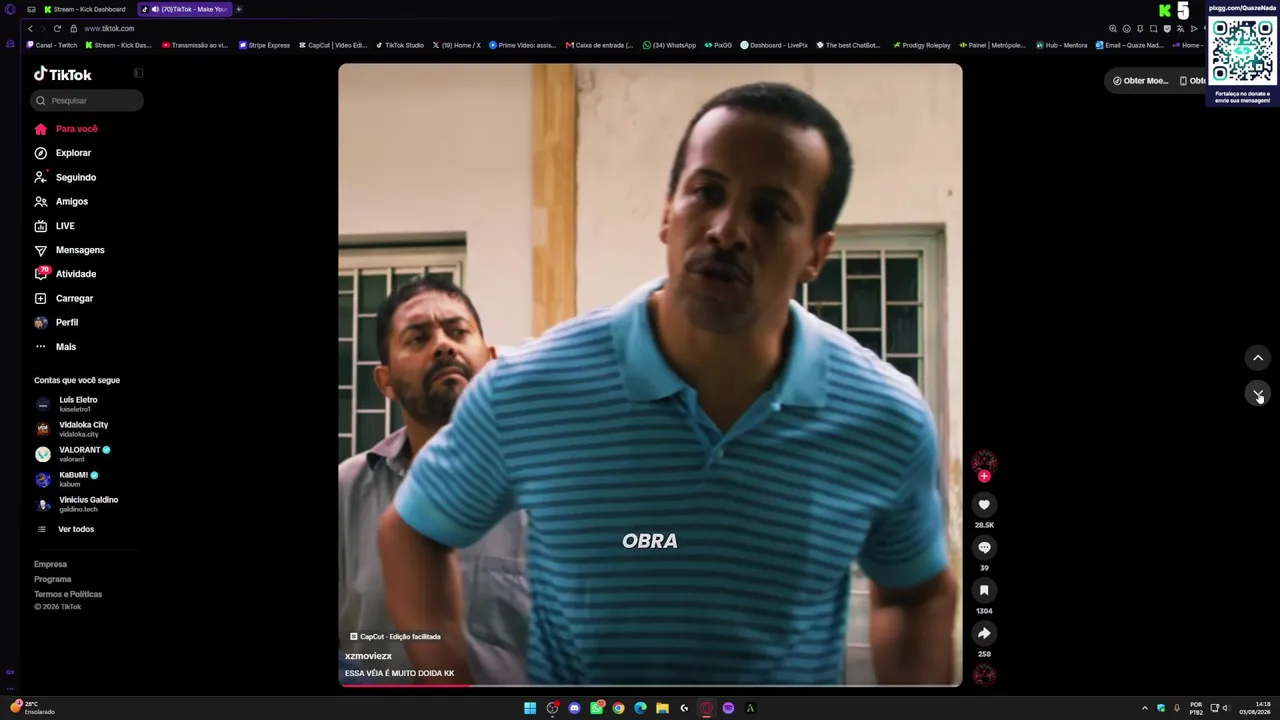This screenshot has width=1280, height=720.
Task: Like the video with the heart icon
Action: tap(984, 505)
